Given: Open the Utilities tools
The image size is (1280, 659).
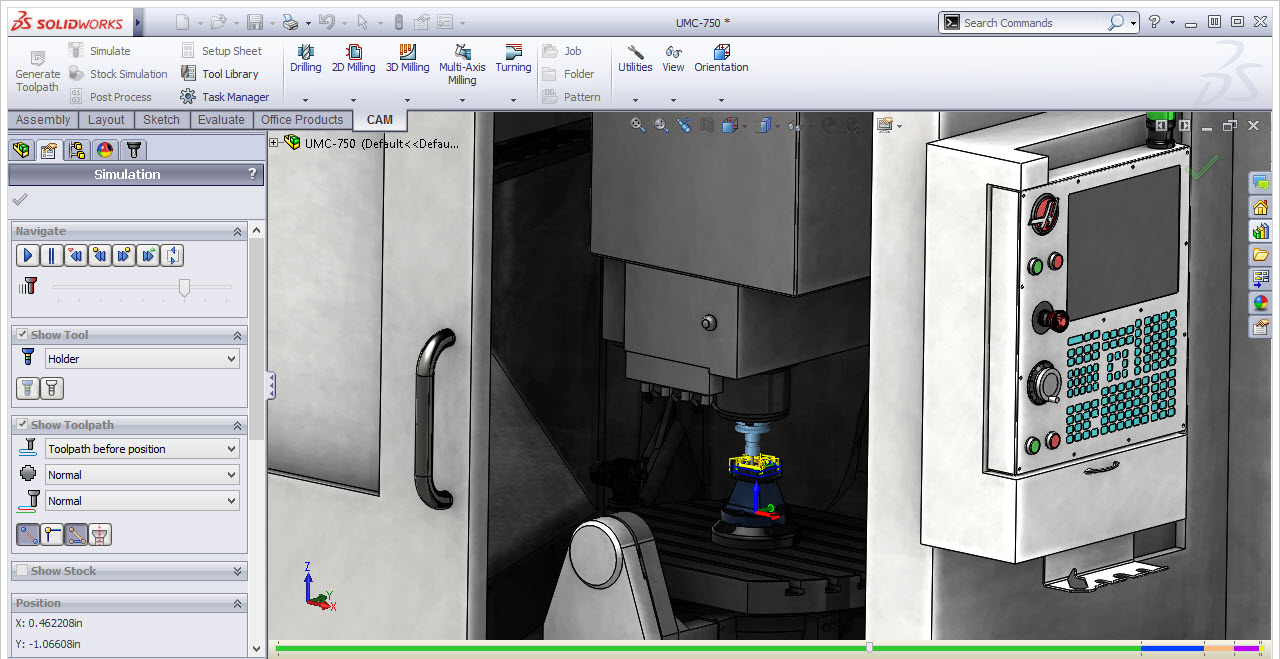Looking at the screenshot, I should point(635,59).
